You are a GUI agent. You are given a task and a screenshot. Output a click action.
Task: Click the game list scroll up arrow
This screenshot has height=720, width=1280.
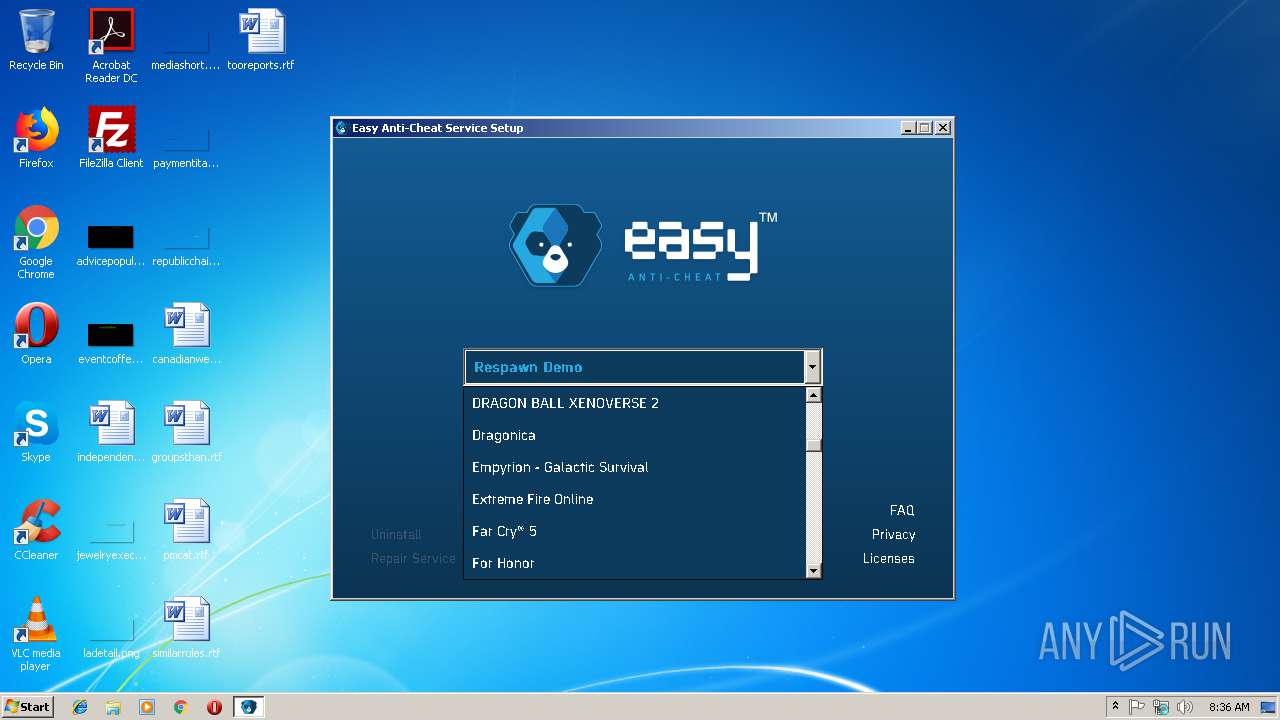813,395
